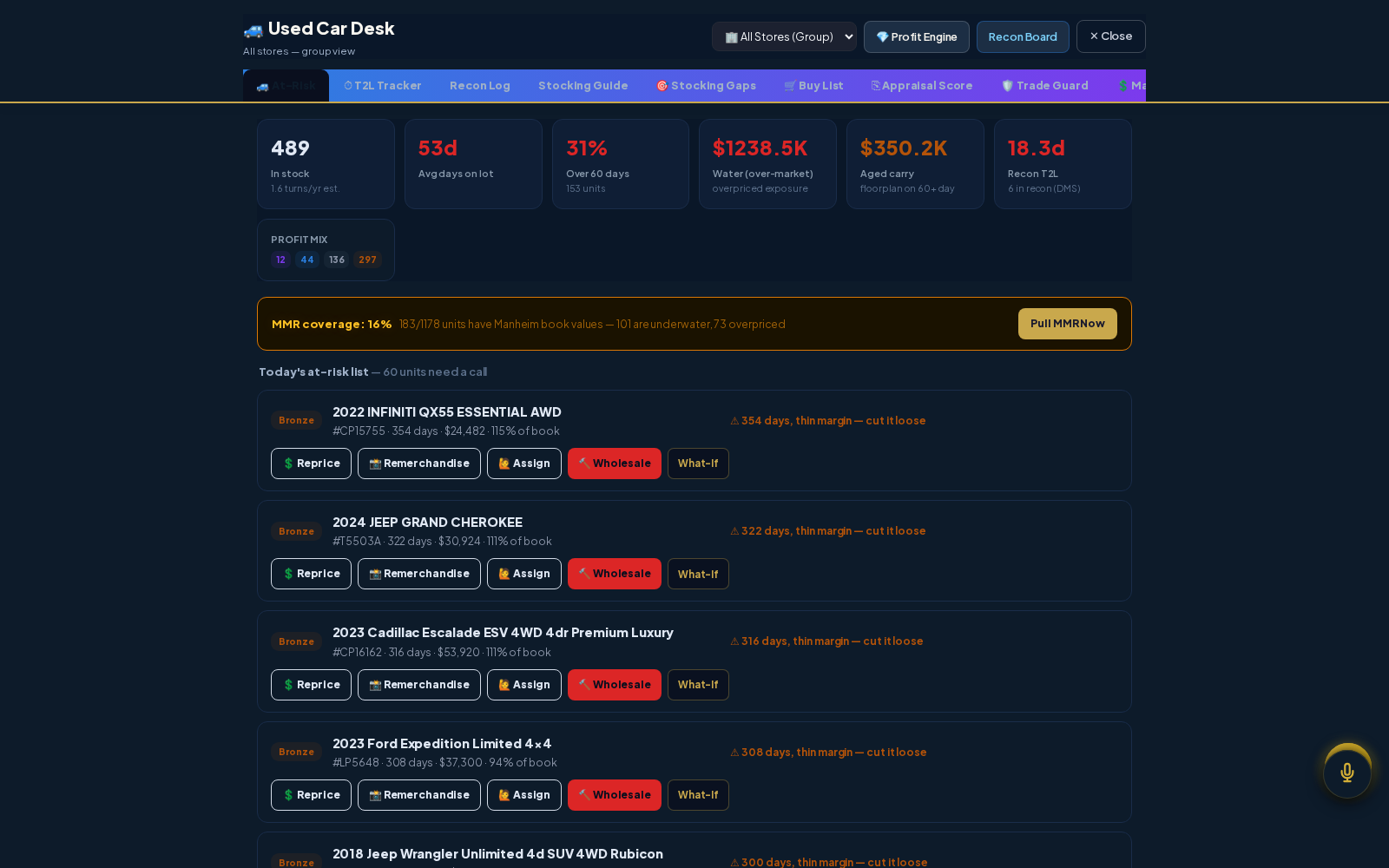Go to the Buy List tab
The height and width of the screenshot is (868, 1389).
(813, 86)
